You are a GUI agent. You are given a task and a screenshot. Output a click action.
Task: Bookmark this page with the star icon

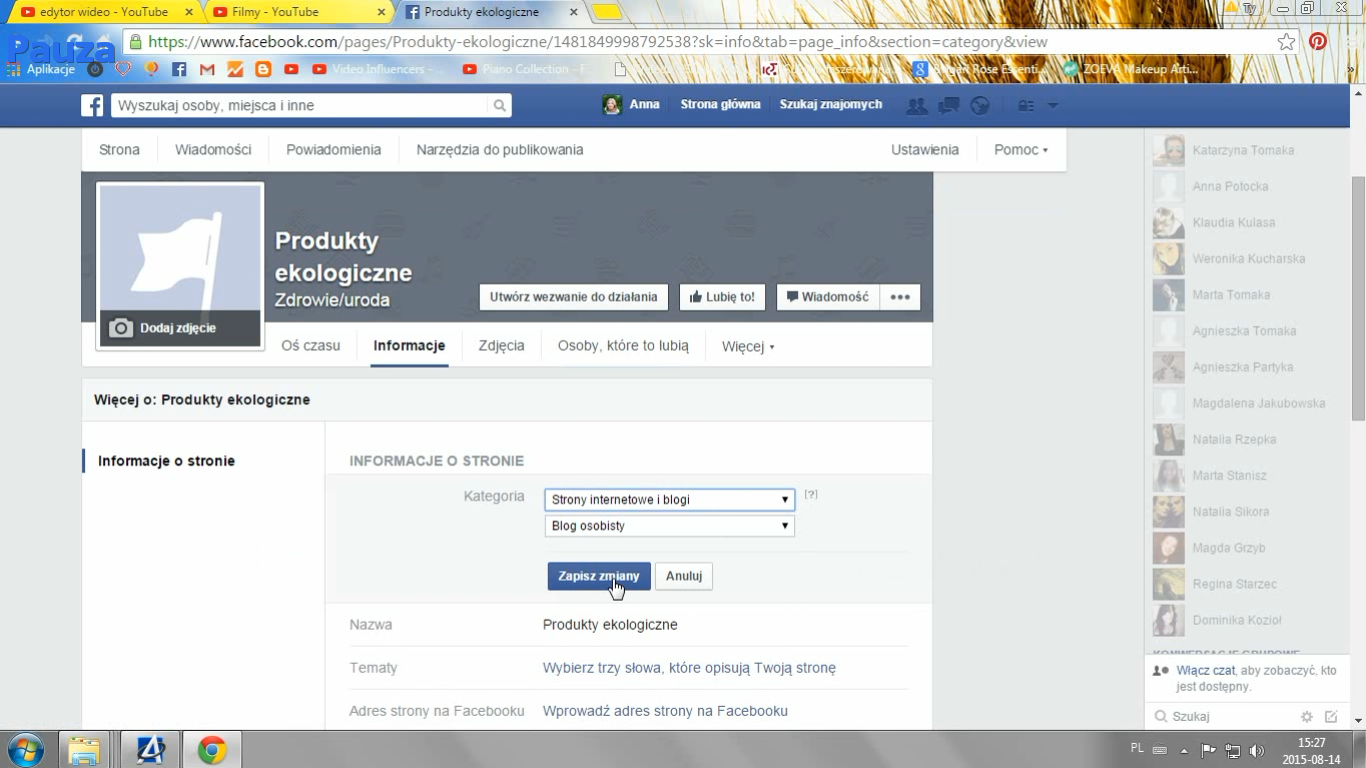(x=1286, y=42)
